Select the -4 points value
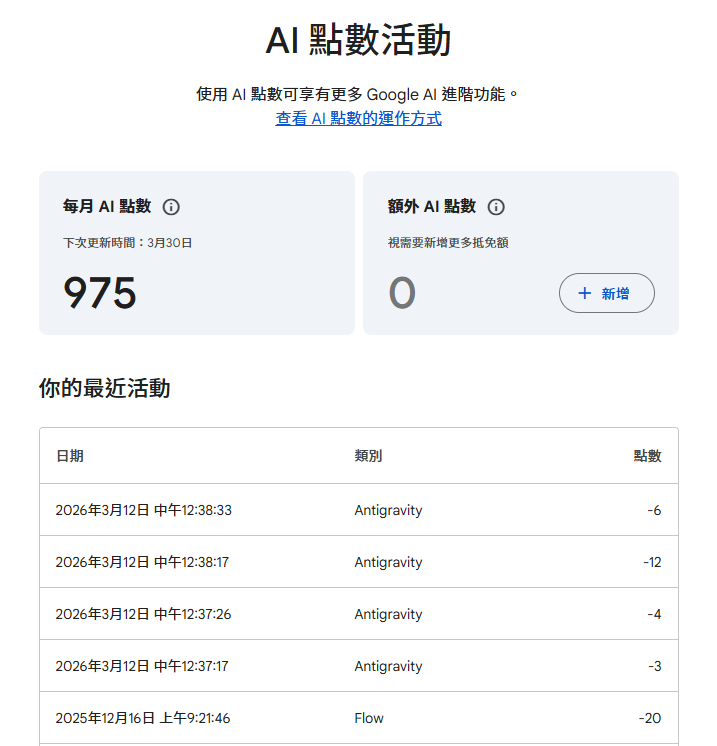This screenshot has height=746, width=717. point(654,614)
